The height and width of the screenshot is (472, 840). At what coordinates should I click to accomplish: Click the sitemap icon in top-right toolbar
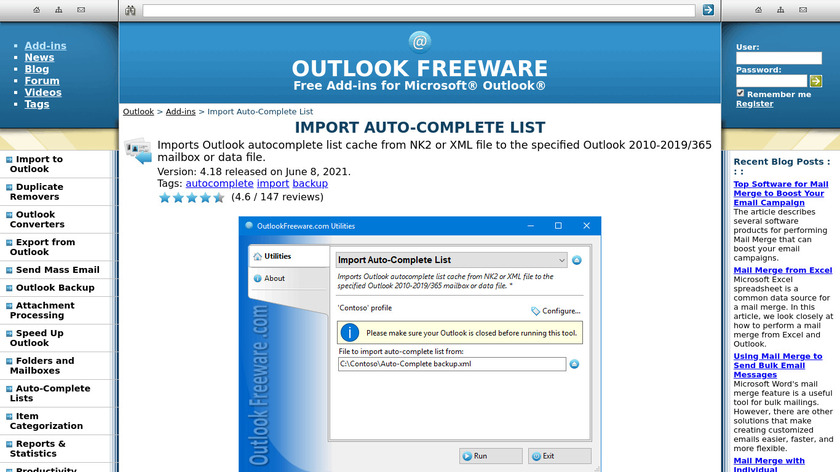(x=781, y=10)
